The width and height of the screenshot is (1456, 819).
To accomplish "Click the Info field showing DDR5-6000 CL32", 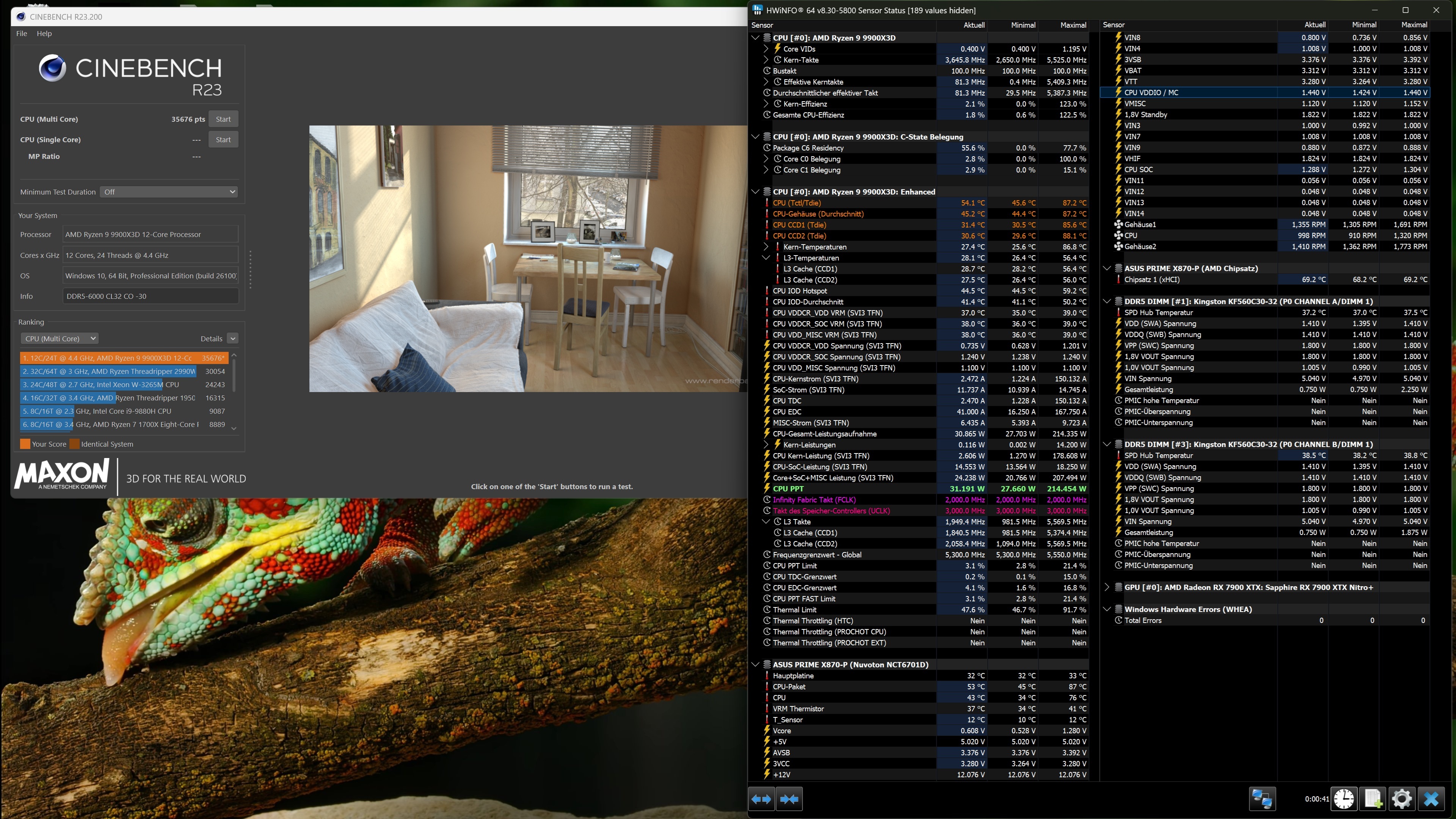I will [x=151, y=296].
